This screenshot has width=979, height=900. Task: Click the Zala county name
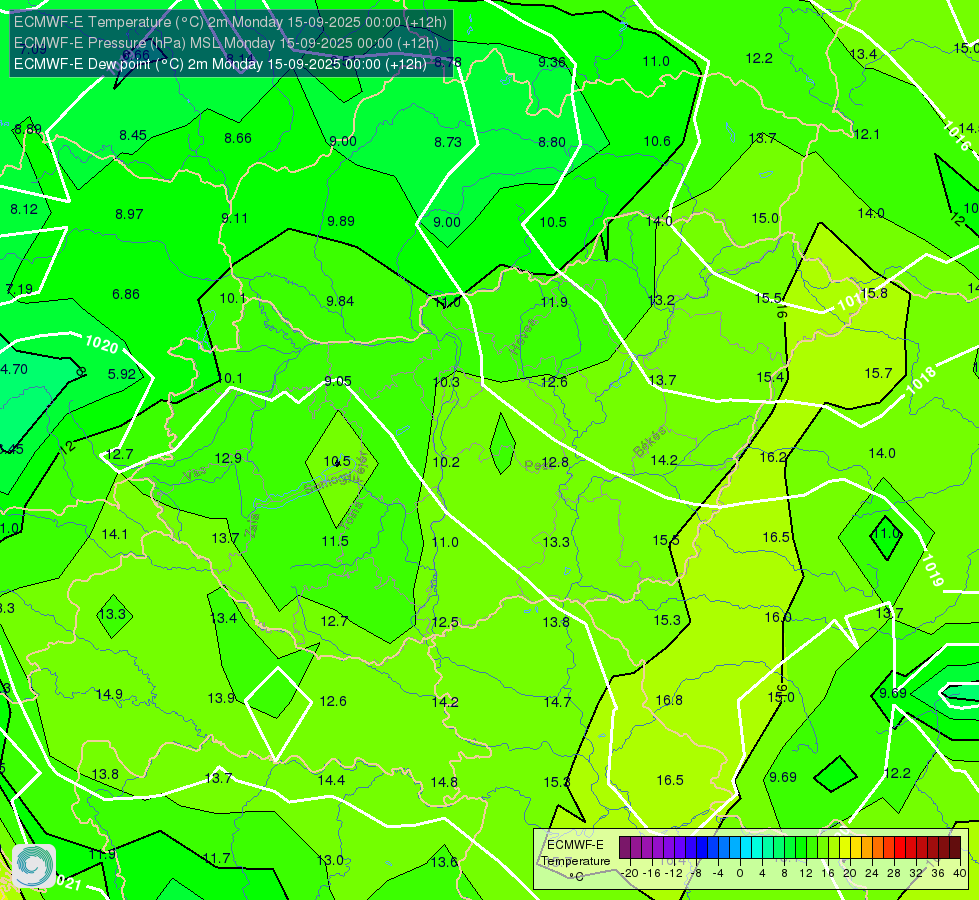tap(252, 525)
